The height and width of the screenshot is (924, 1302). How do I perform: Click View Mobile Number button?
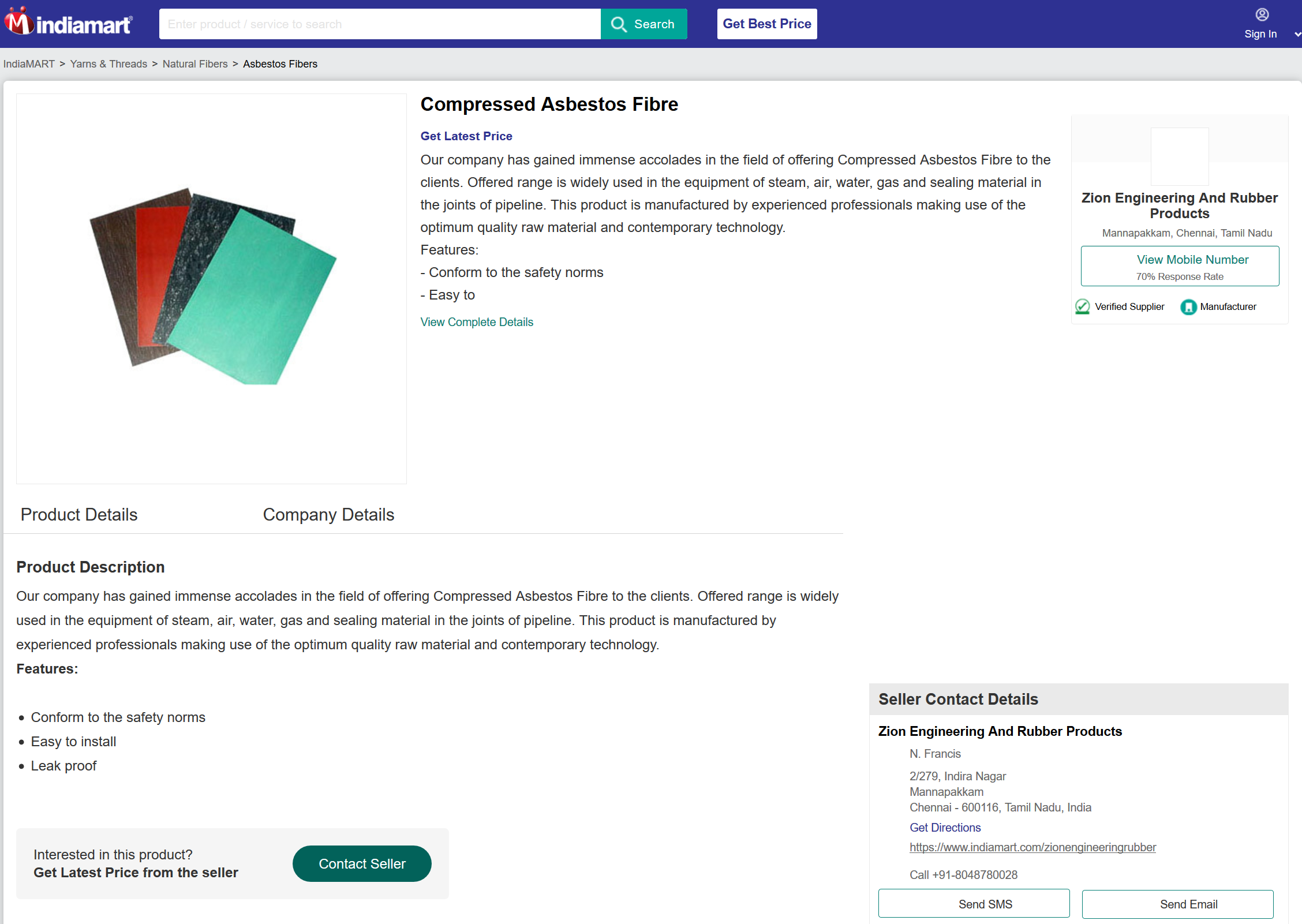pos(1180,266)
